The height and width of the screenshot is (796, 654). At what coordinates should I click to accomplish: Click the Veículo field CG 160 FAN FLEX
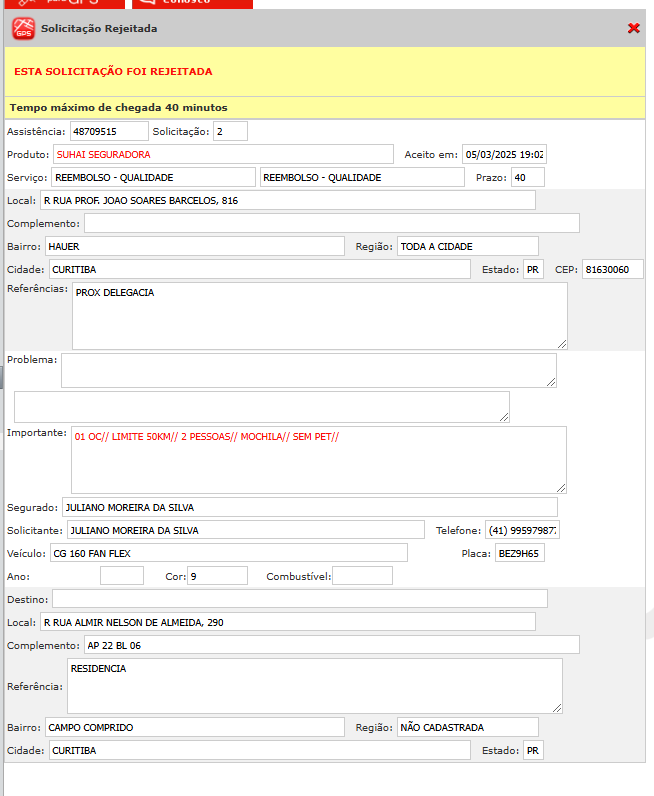pos(228,553)
